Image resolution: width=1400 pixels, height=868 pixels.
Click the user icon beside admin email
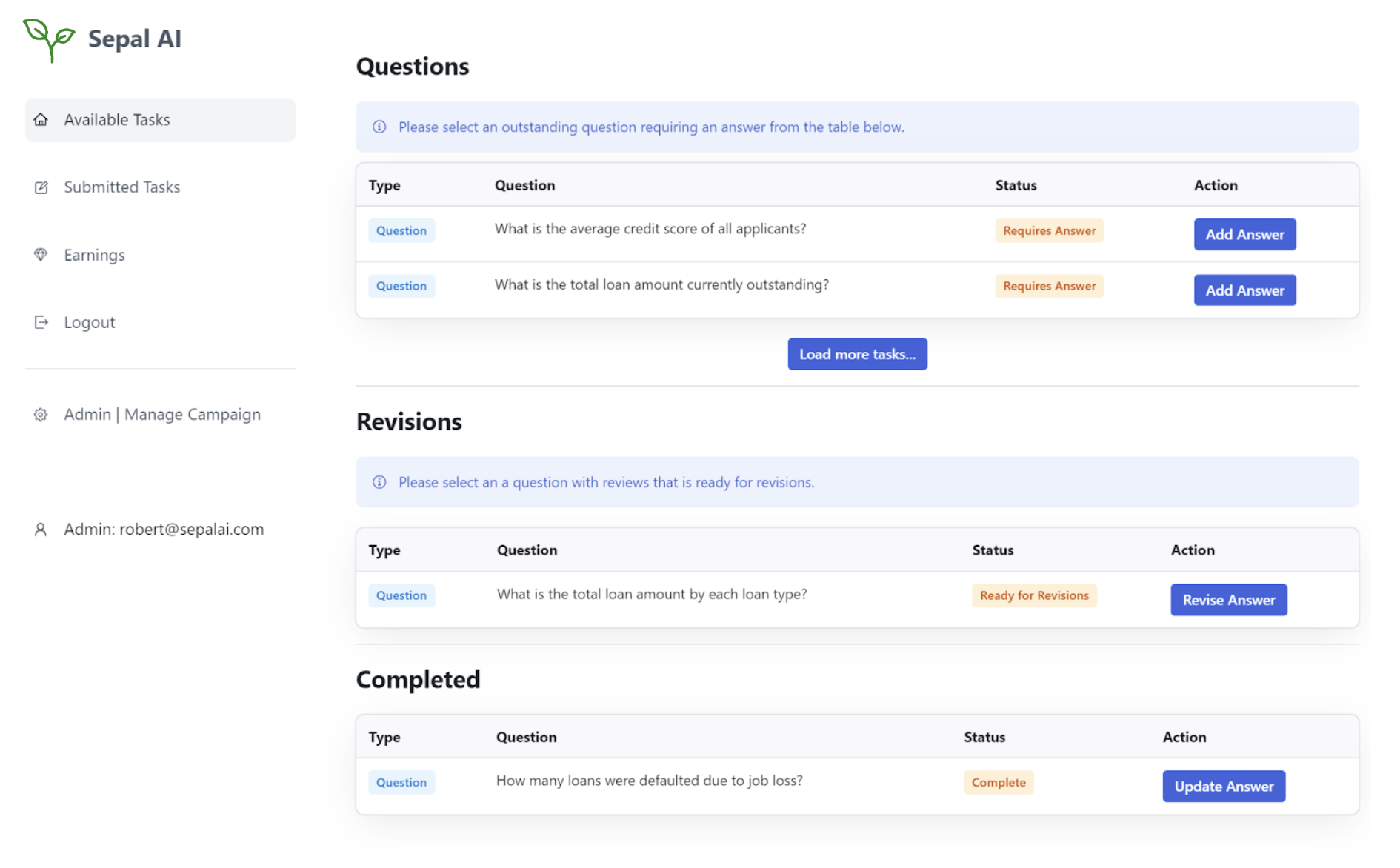click(41, 530)
